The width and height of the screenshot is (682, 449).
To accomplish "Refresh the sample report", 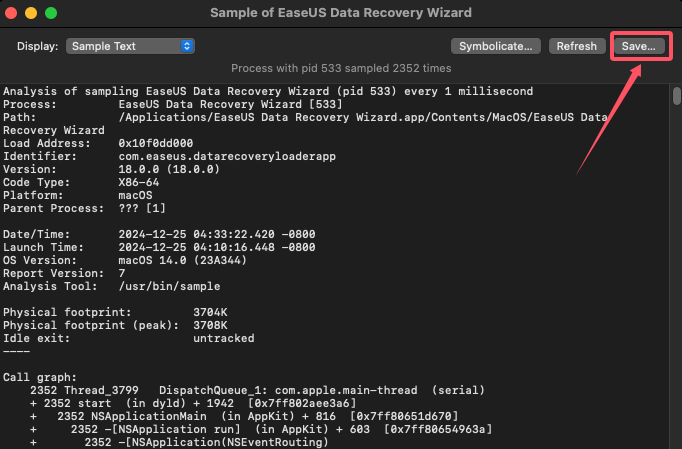I will [x=577, y=46].
